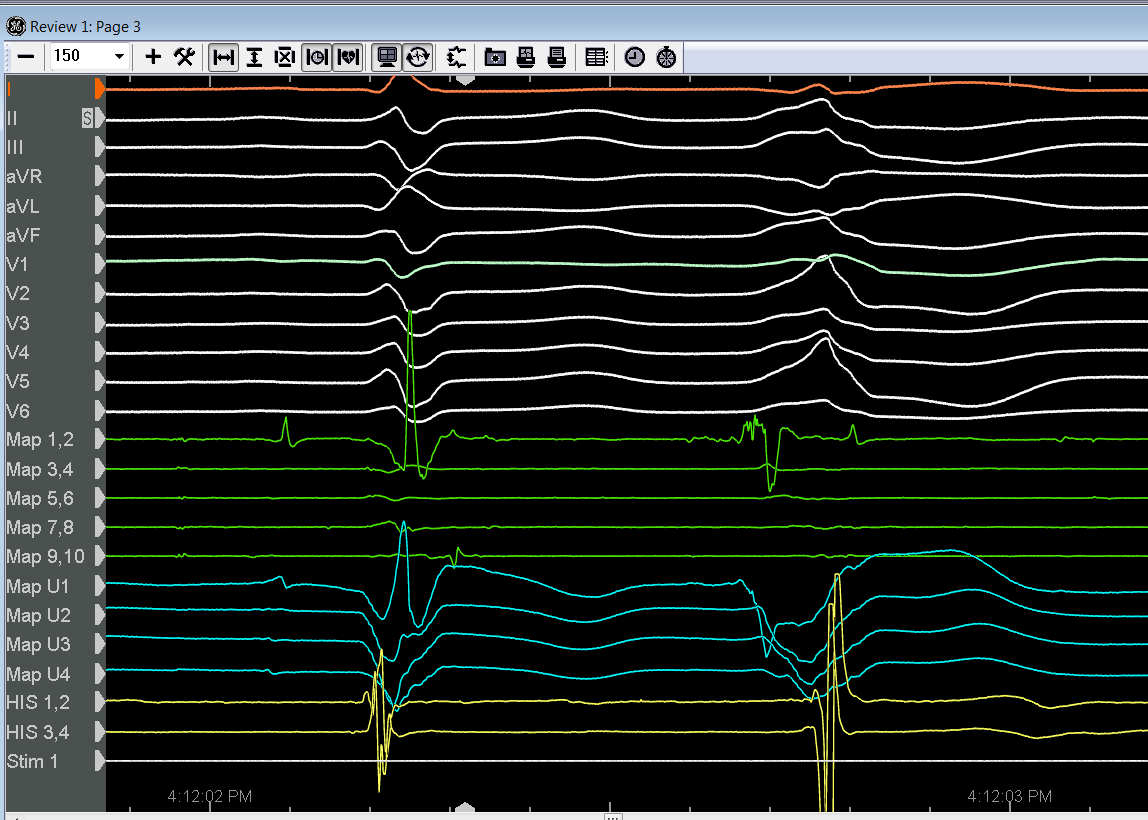The image size is (1148, 820).
Task: Click the baseline arrow marker of HIS 1,2
Action: click(100, 703)
